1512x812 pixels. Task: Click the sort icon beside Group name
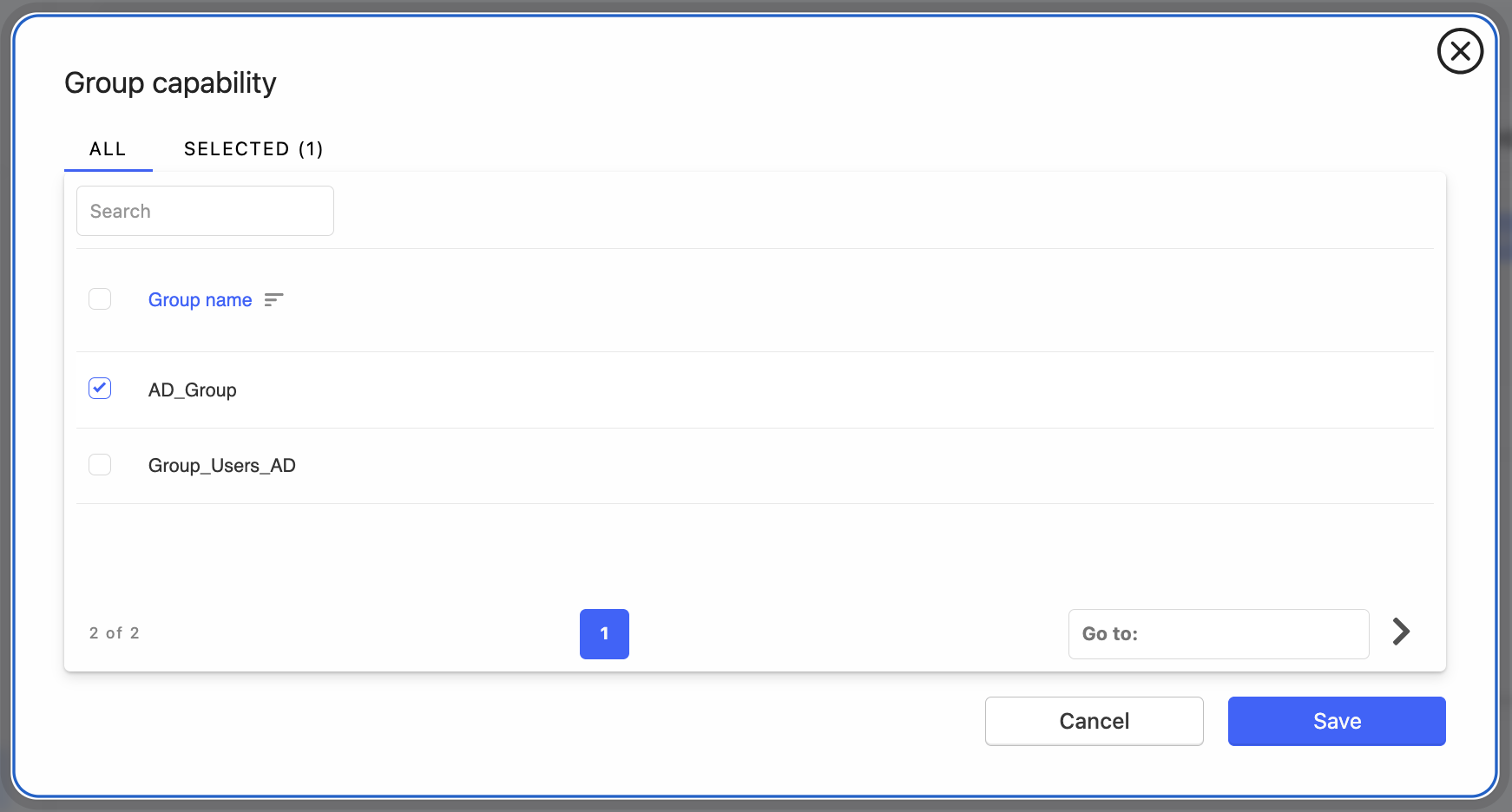[x=273, y=300]
